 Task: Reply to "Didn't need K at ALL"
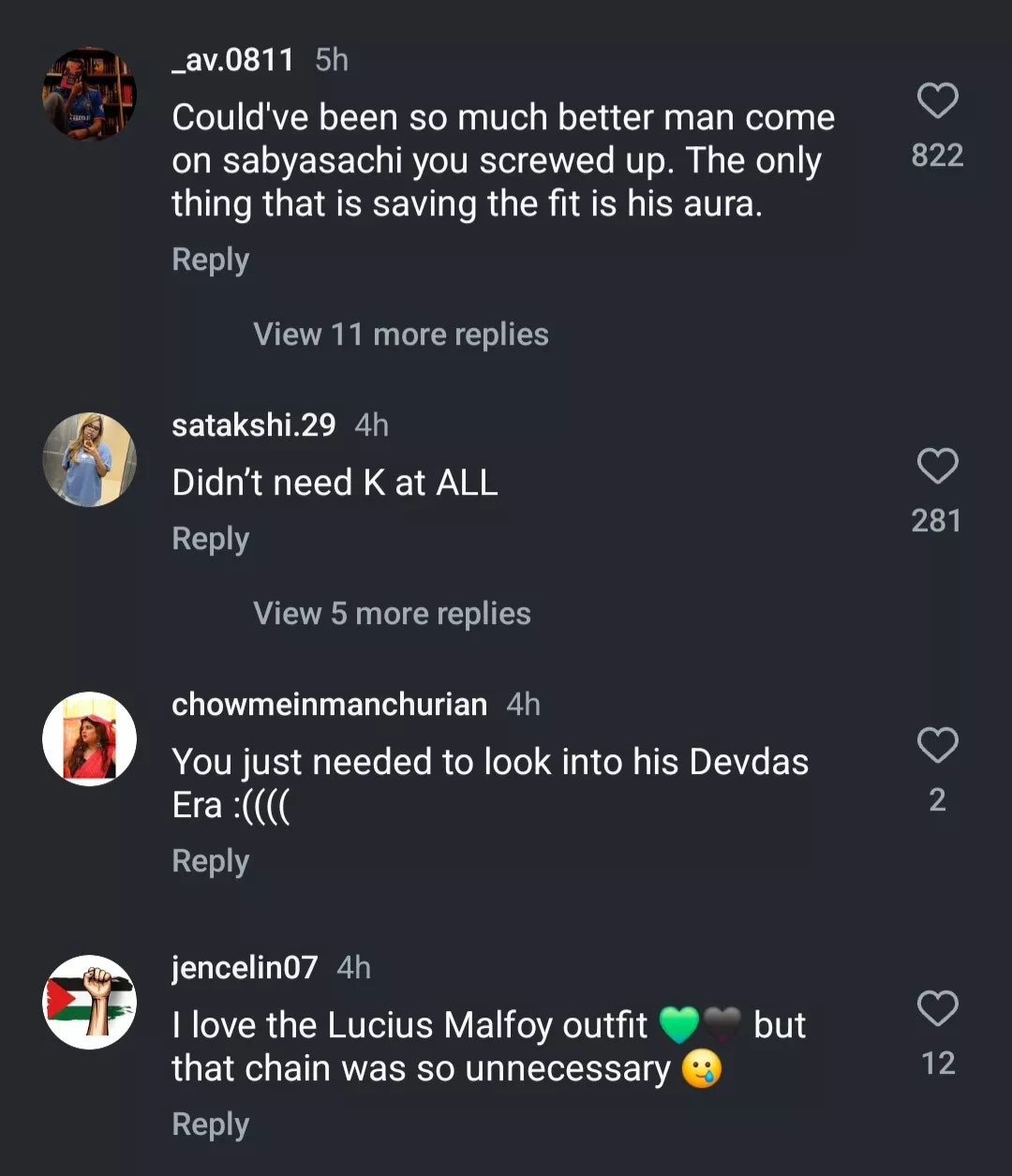[210, 539]
